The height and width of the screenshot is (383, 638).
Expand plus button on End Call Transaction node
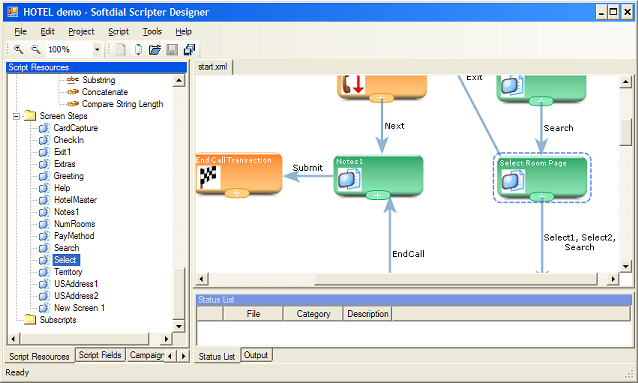(x=237, y=193)
